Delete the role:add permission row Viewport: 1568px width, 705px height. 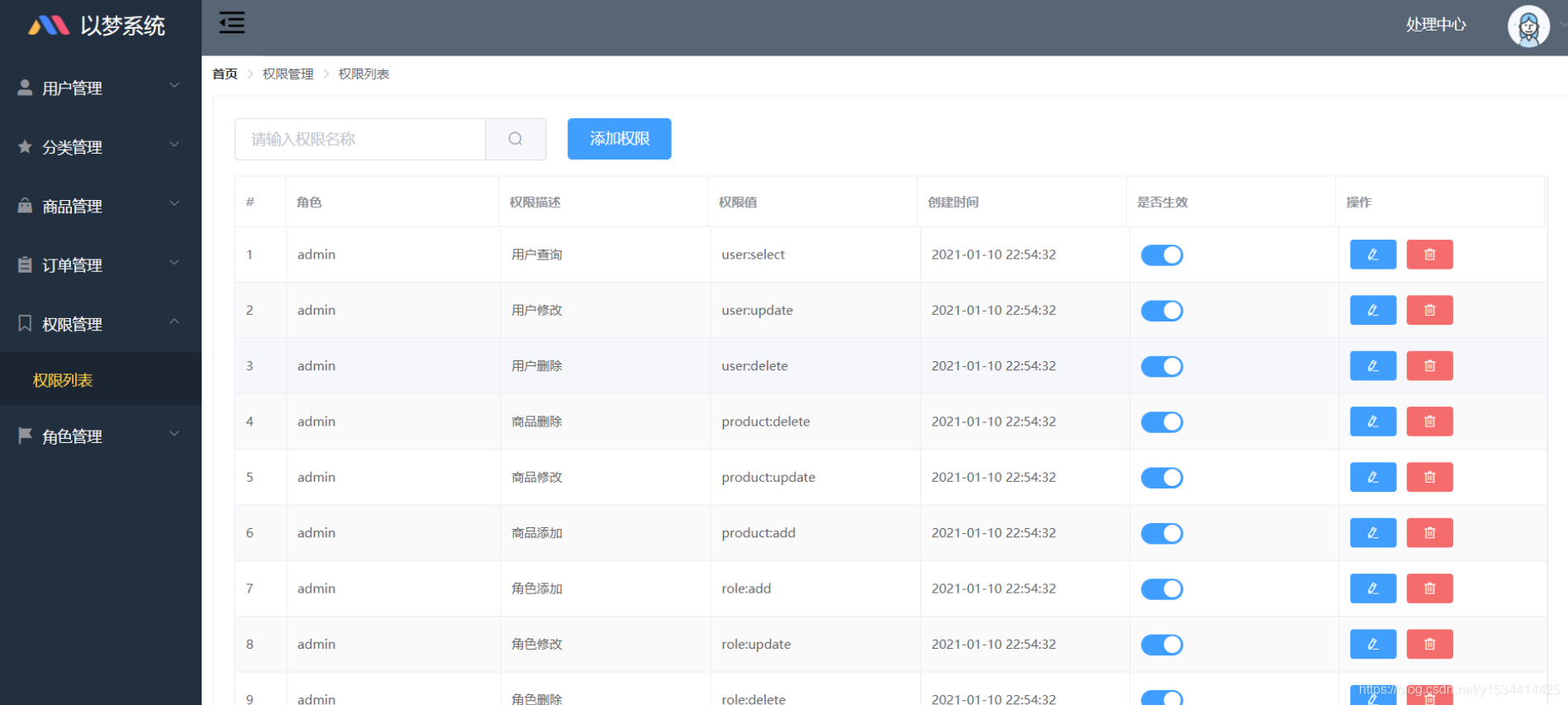coord(1429,588)
